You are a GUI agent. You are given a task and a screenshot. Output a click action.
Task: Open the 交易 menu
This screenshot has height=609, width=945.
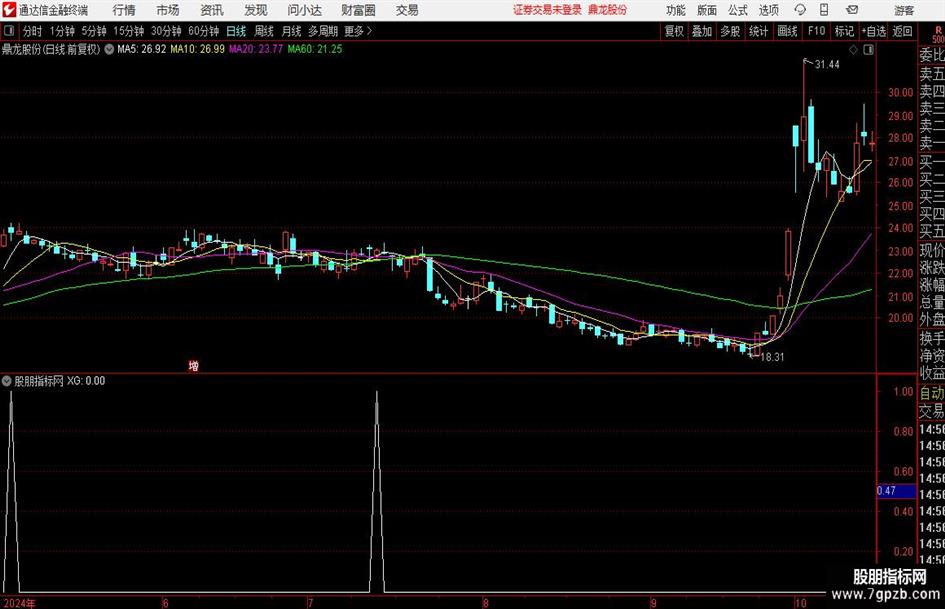[x=407, y=10]
